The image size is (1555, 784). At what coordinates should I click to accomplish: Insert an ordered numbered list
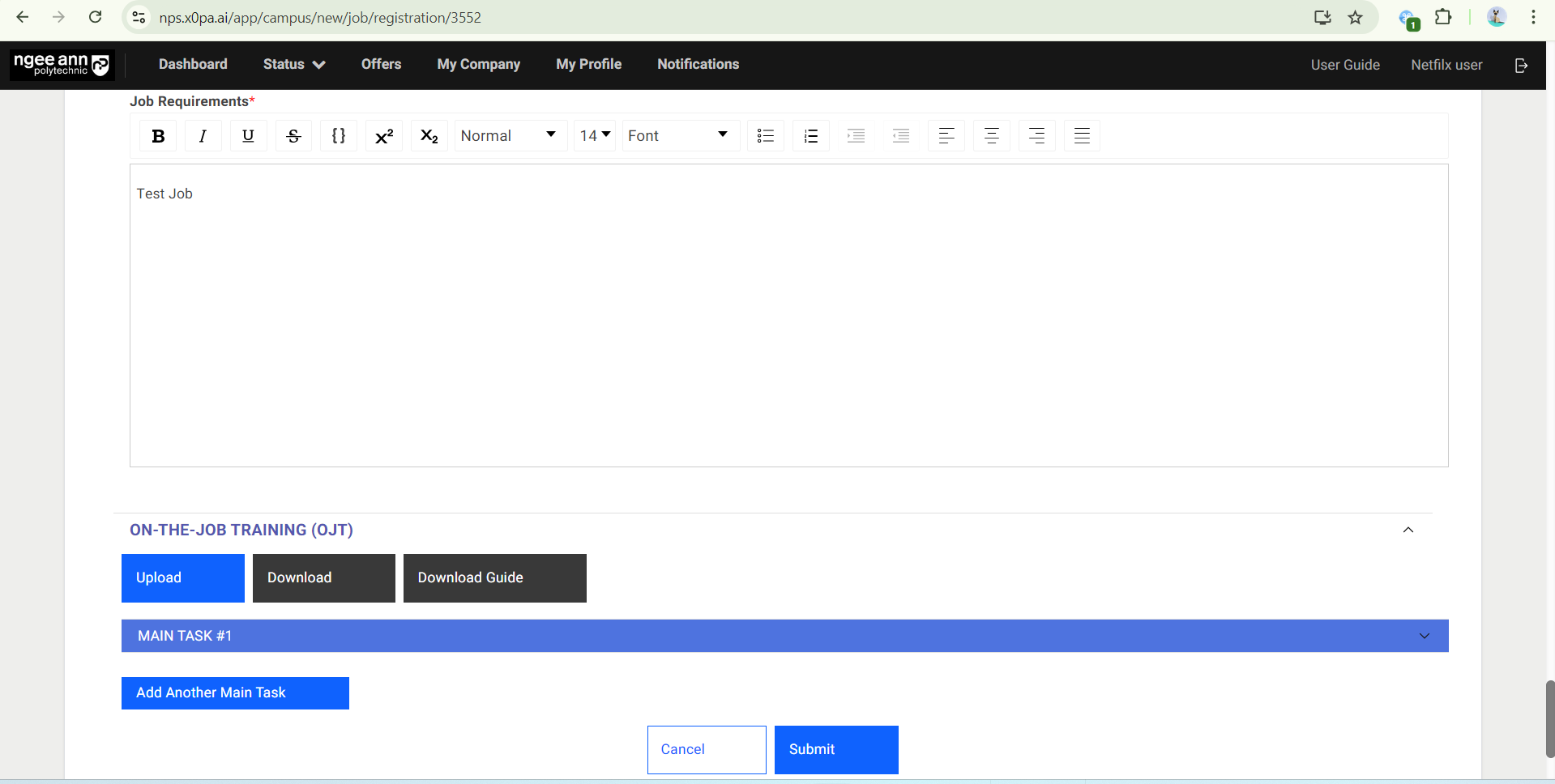tap(810, 136)
